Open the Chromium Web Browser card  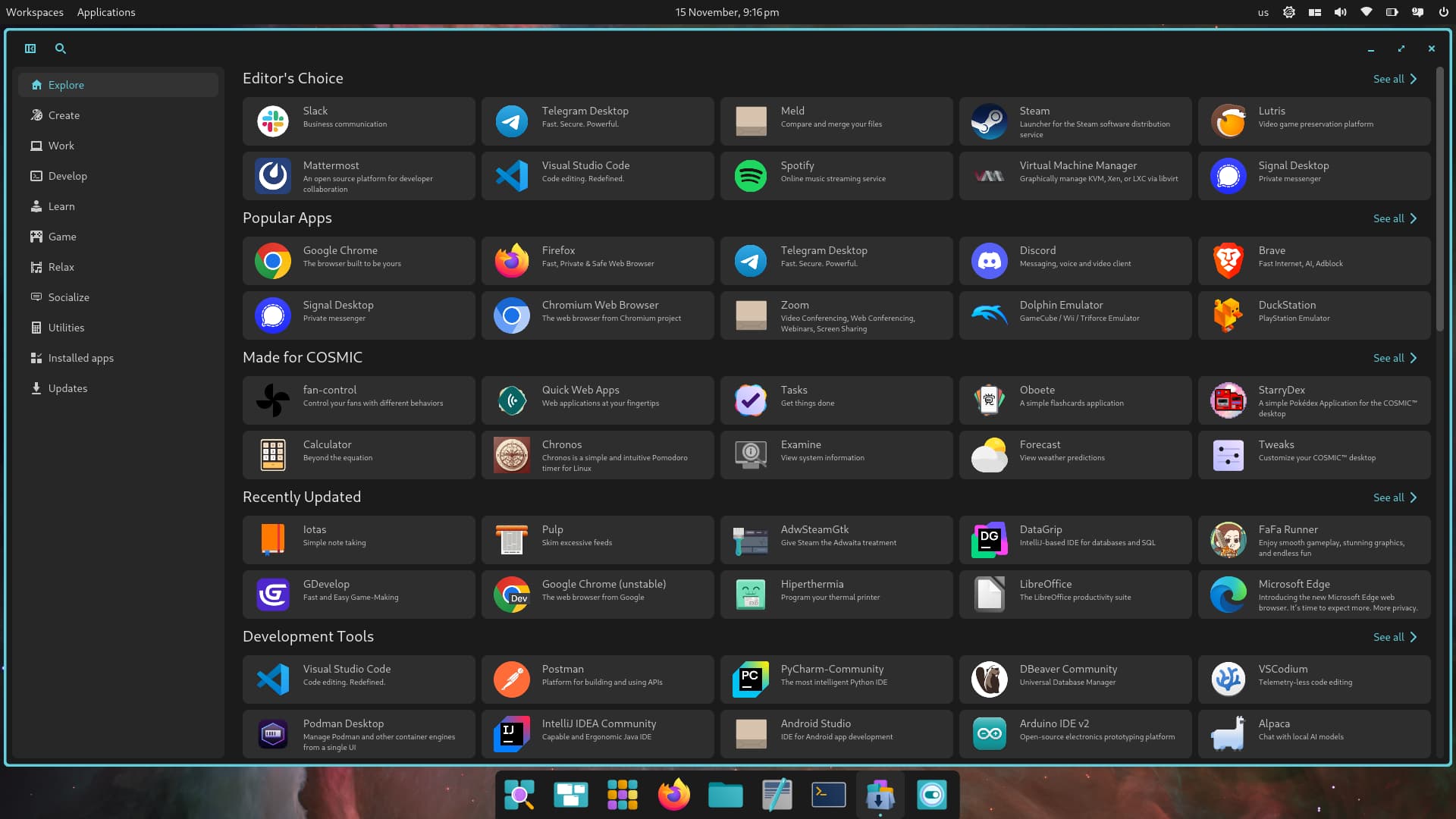coord(598,315)
